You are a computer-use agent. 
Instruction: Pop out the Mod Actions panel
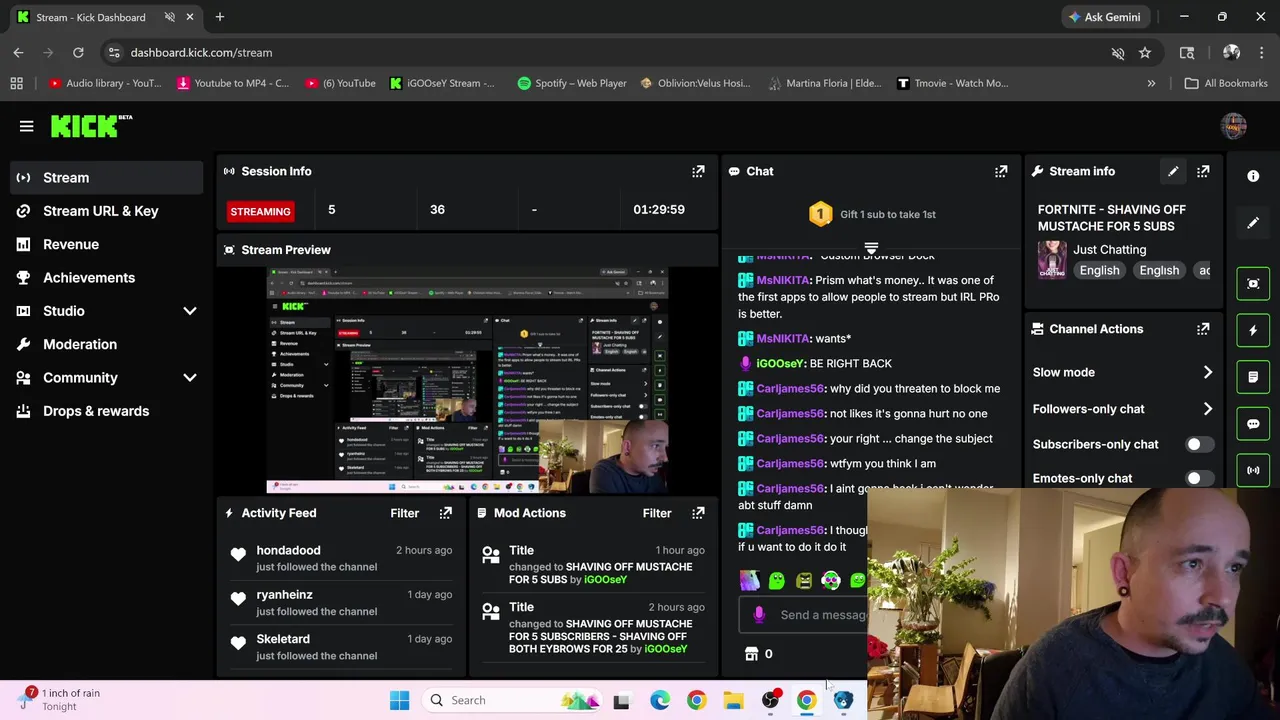tap(698, 513)
